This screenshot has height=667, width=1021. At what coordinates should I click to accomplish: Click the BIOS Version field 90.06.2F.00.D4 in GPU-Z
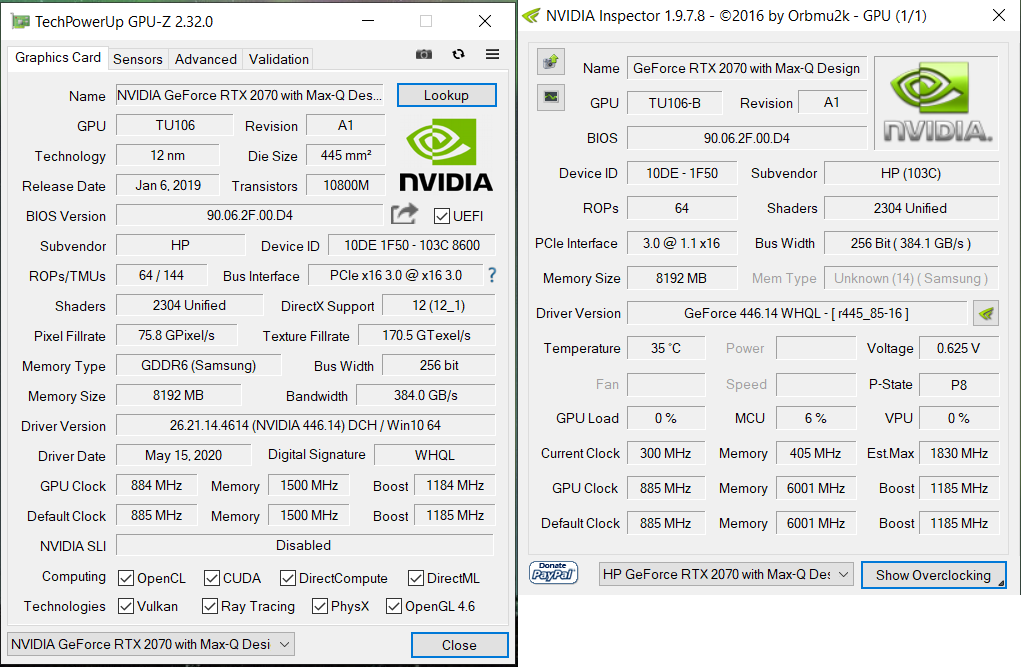pyautogui.click(x=249, y=215)
